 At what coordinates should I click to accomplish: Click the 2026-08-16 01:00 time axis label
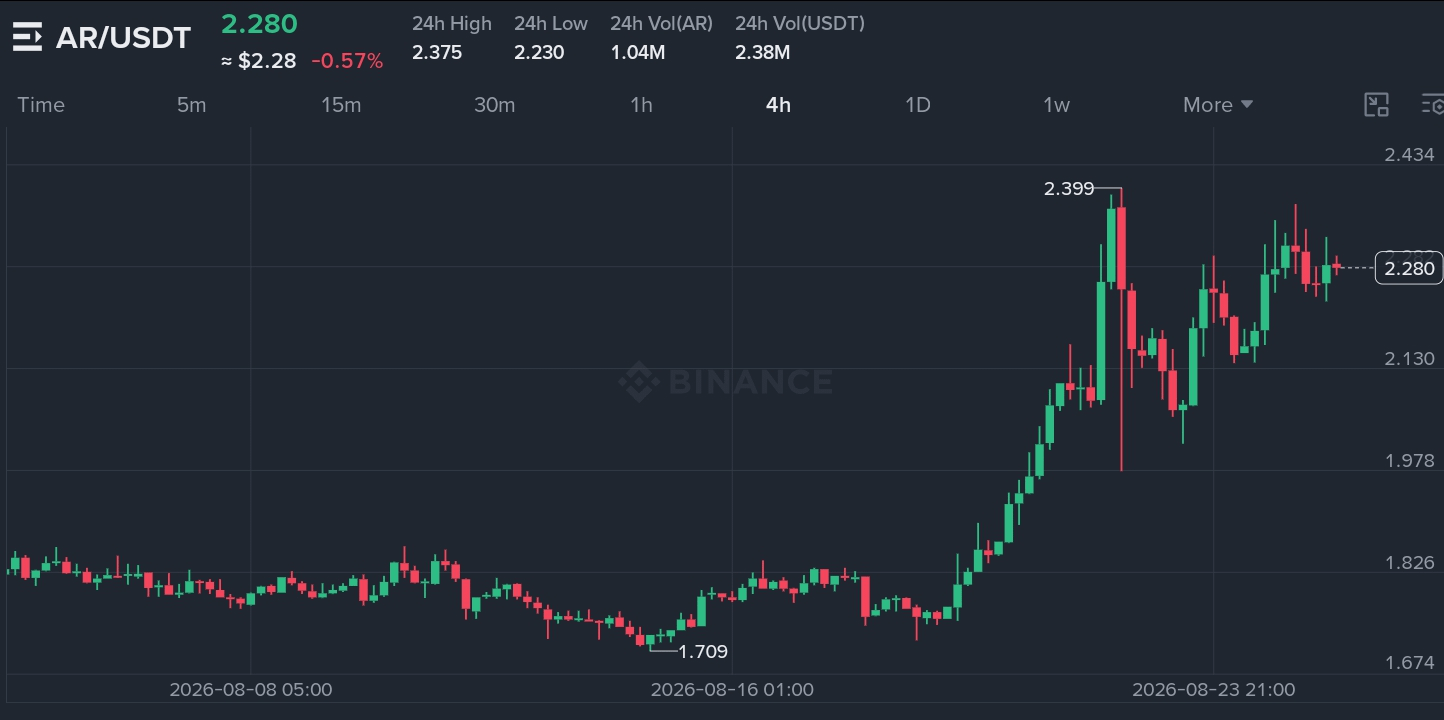pos(732,689)
